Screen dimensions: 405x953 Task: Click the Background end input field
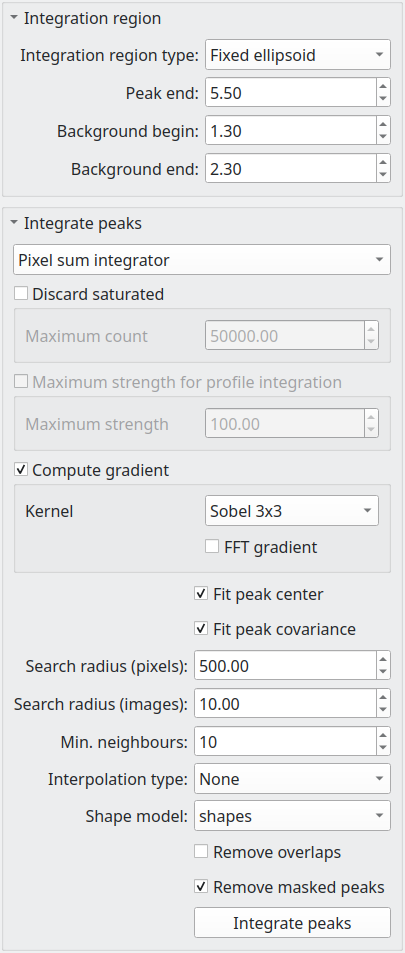pyautogui.click(x=291, y=168)
